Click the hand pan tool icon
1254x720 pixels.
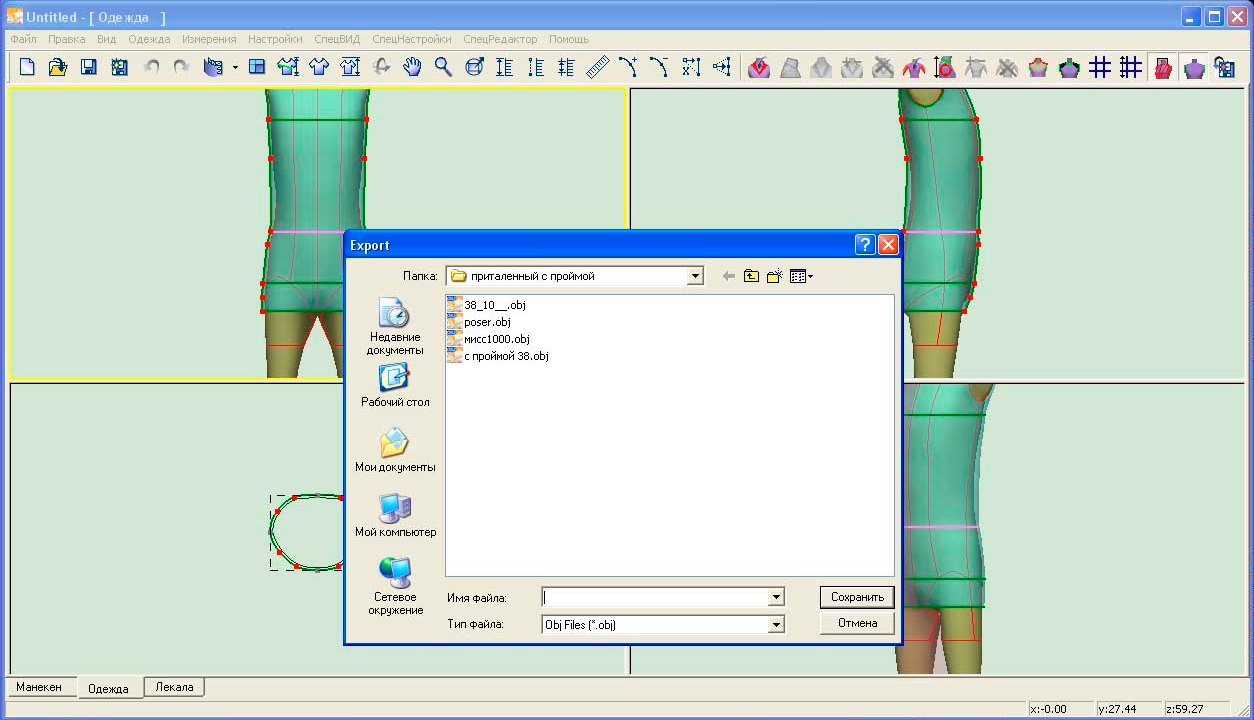(412, 67)
